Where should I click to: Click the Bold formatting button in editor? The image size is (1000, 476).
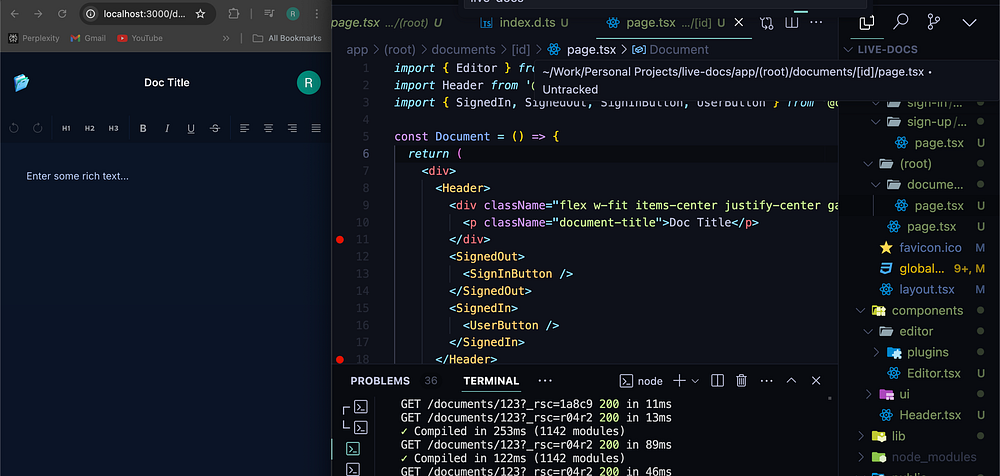(143, 128)
